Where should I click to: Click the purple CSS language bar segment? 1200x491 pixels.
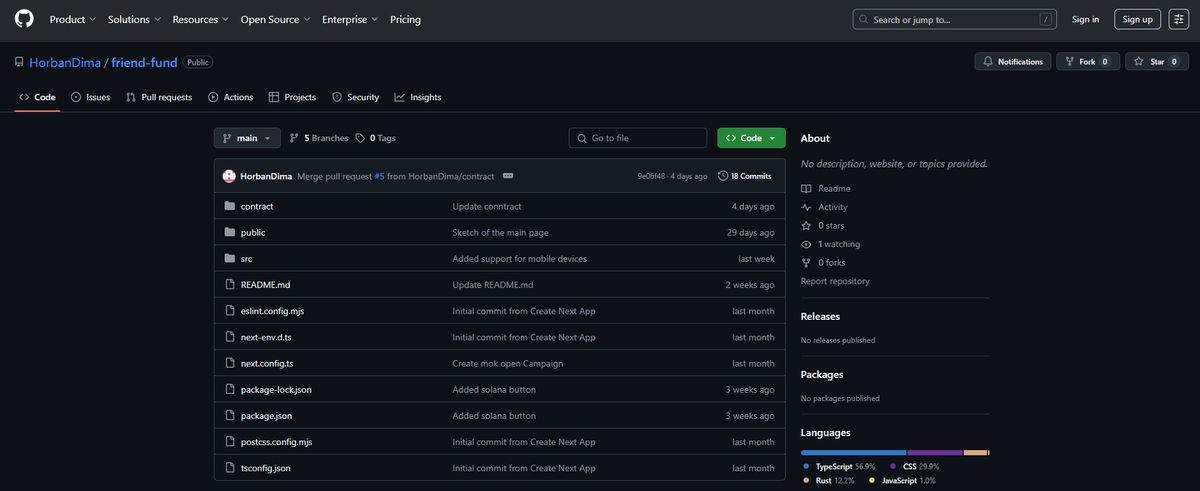click(x=935, y=452)
